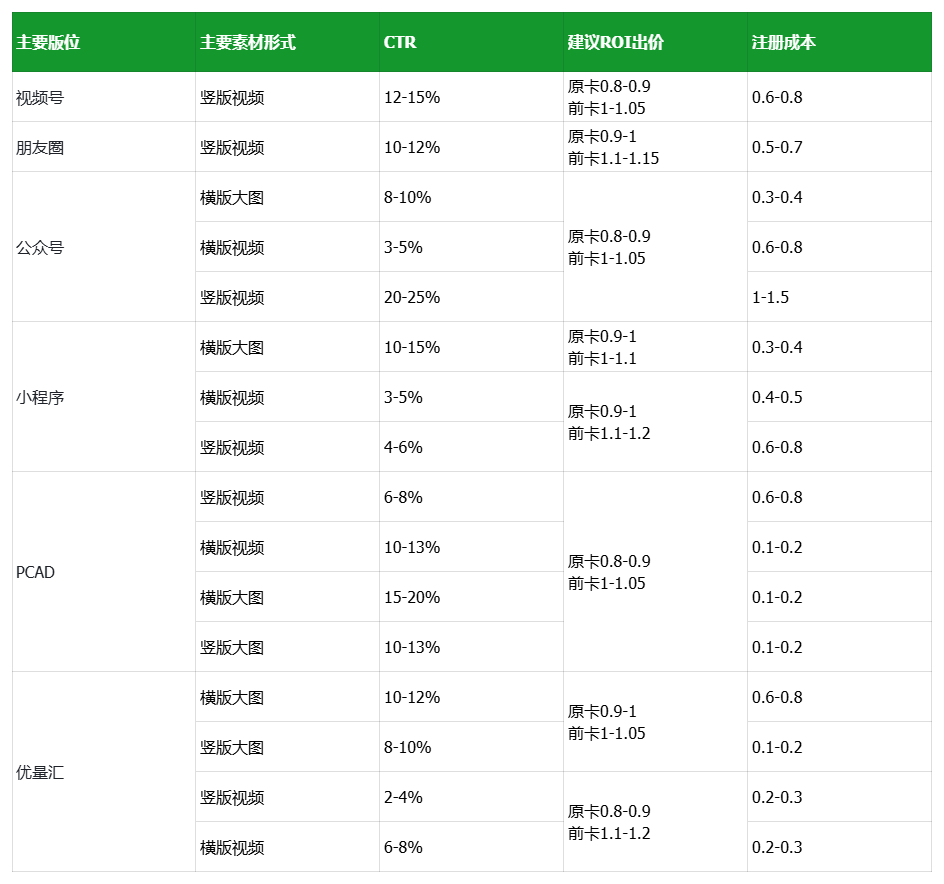Viewport: 944px width, 884px height.
Task: Click the 20-25% CTR cell
Action: 471,297
